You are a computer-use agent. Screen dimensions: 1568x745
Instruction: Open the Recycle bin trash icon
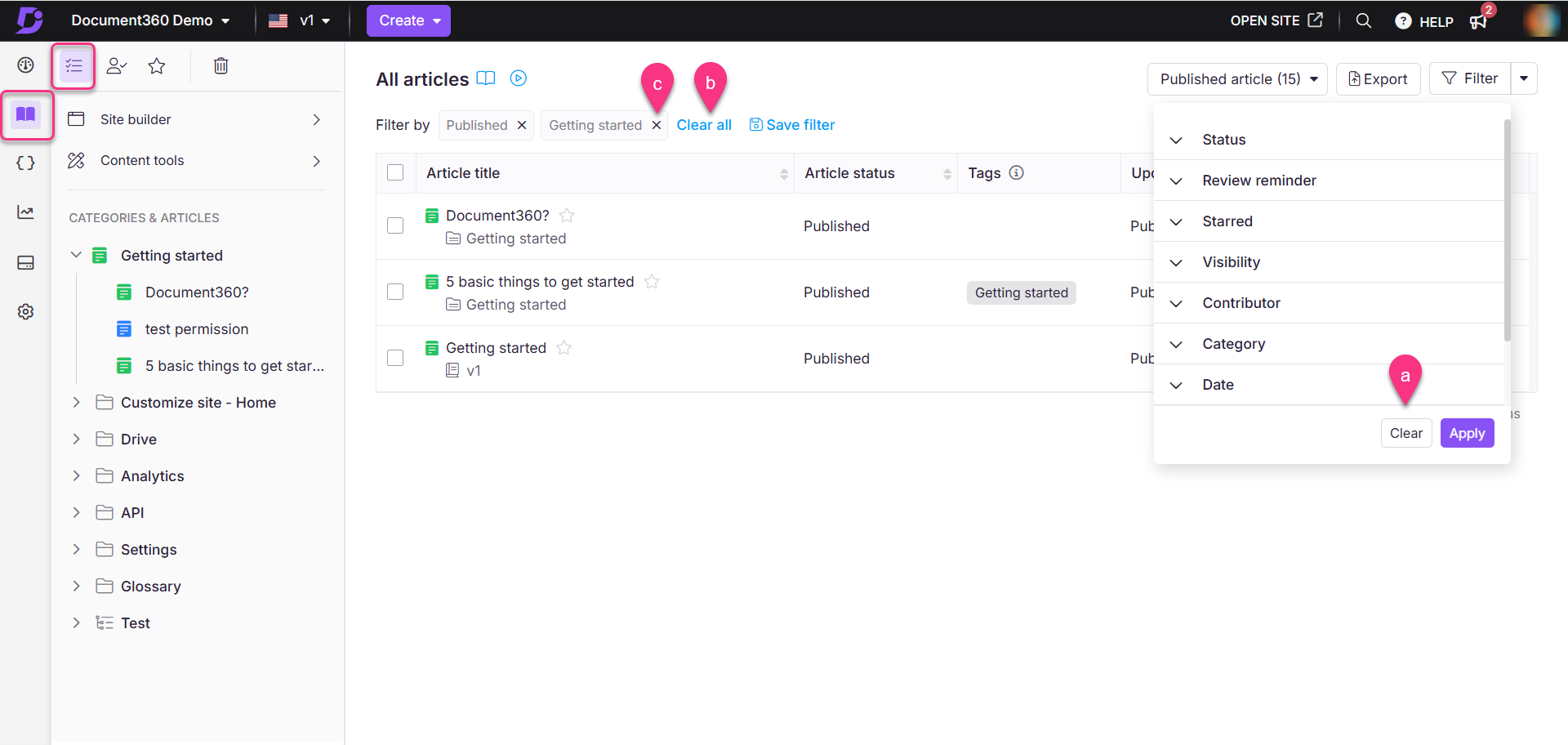point(220,66)
